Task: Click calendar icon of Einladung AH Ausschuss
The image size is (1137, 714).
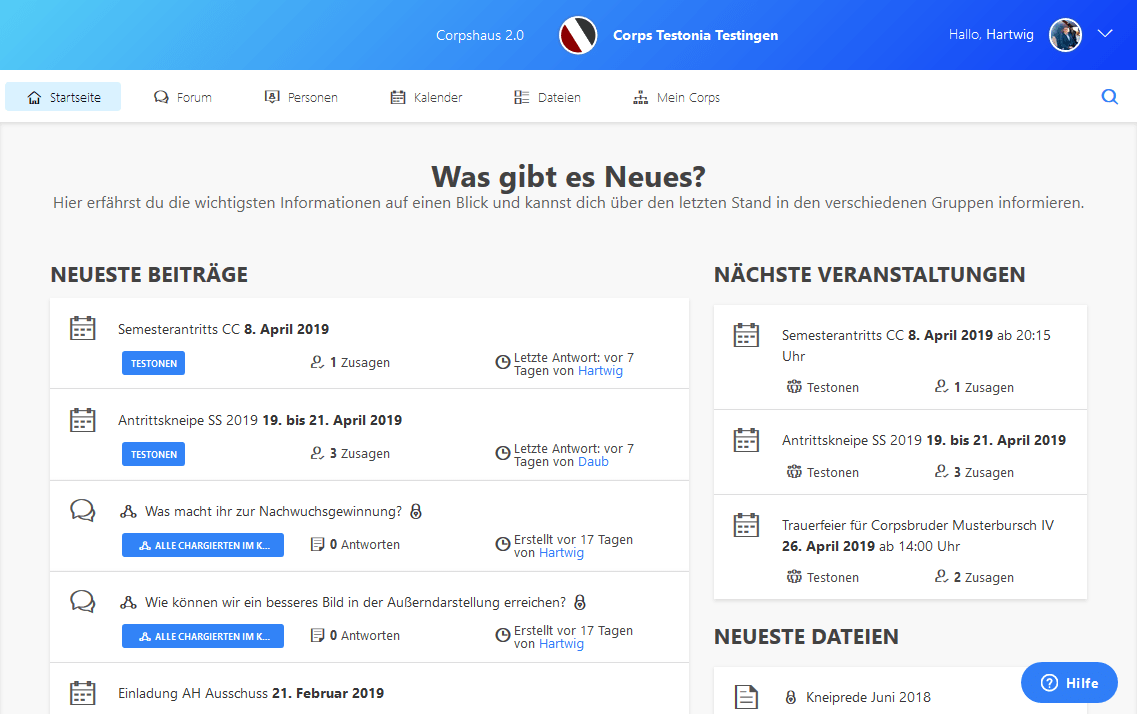Action: click(x=83, y=693)
